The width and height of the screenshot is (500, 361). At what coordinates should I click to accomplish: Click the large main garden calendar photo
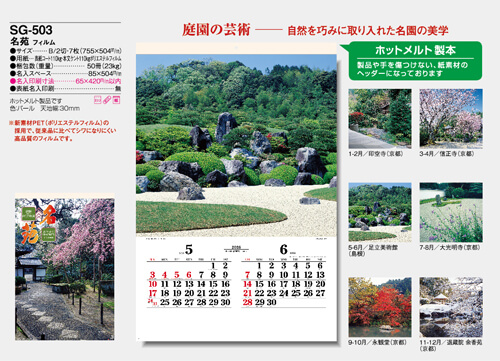tap(236, 145)
